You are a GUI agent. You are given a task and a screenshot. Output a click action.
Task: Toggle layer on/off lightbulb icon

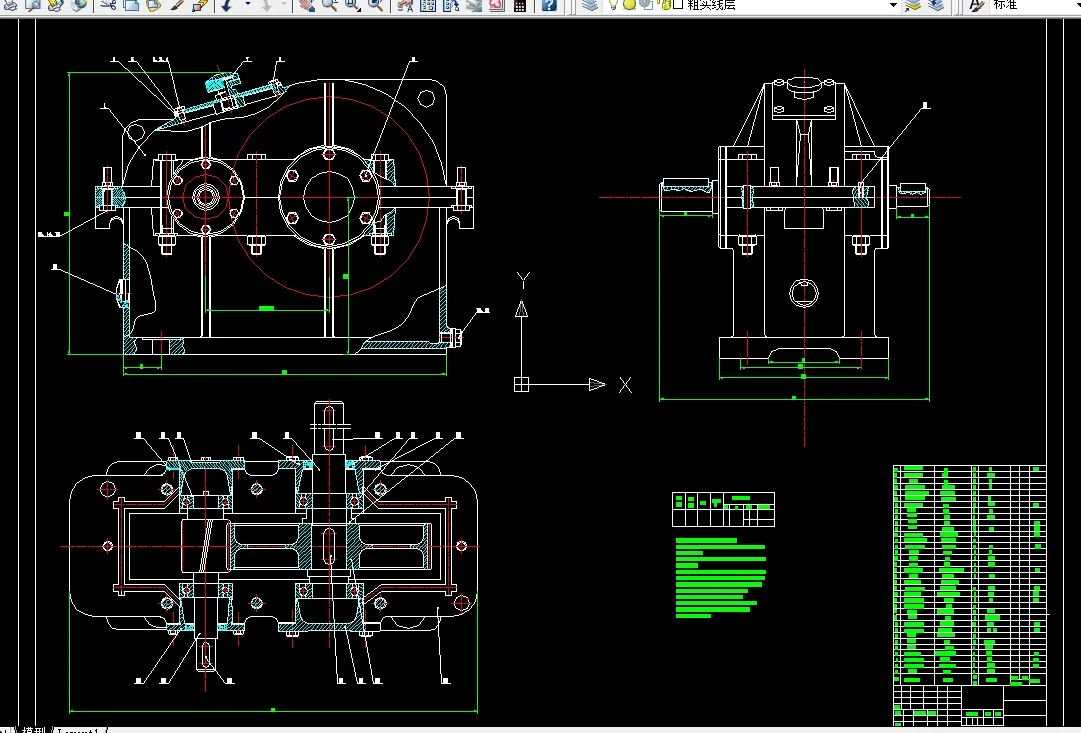tap(614, 5)
